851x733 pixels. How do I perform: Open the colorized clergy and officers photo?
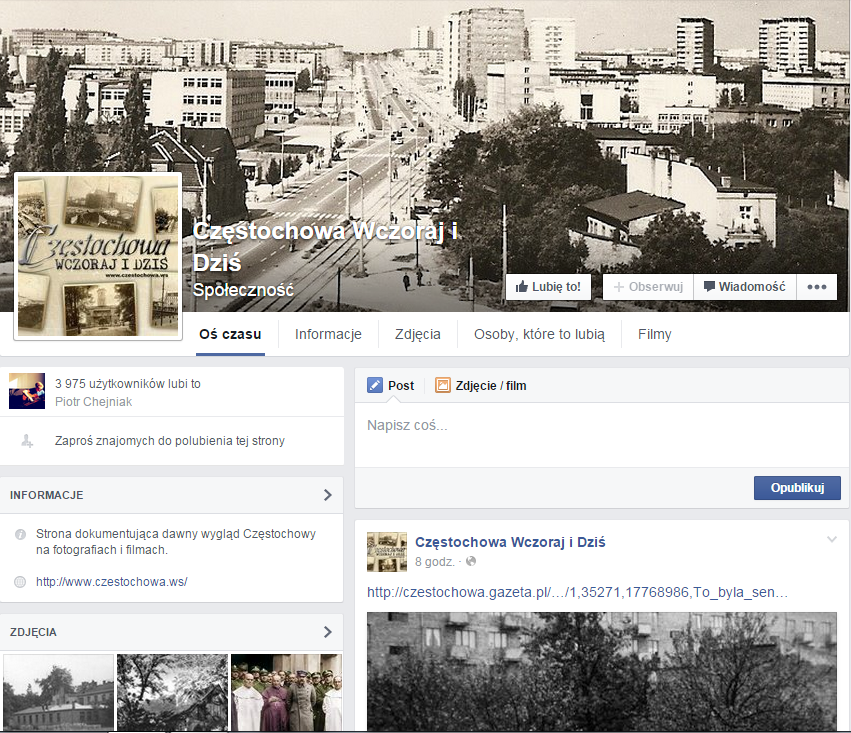[287, 692]
